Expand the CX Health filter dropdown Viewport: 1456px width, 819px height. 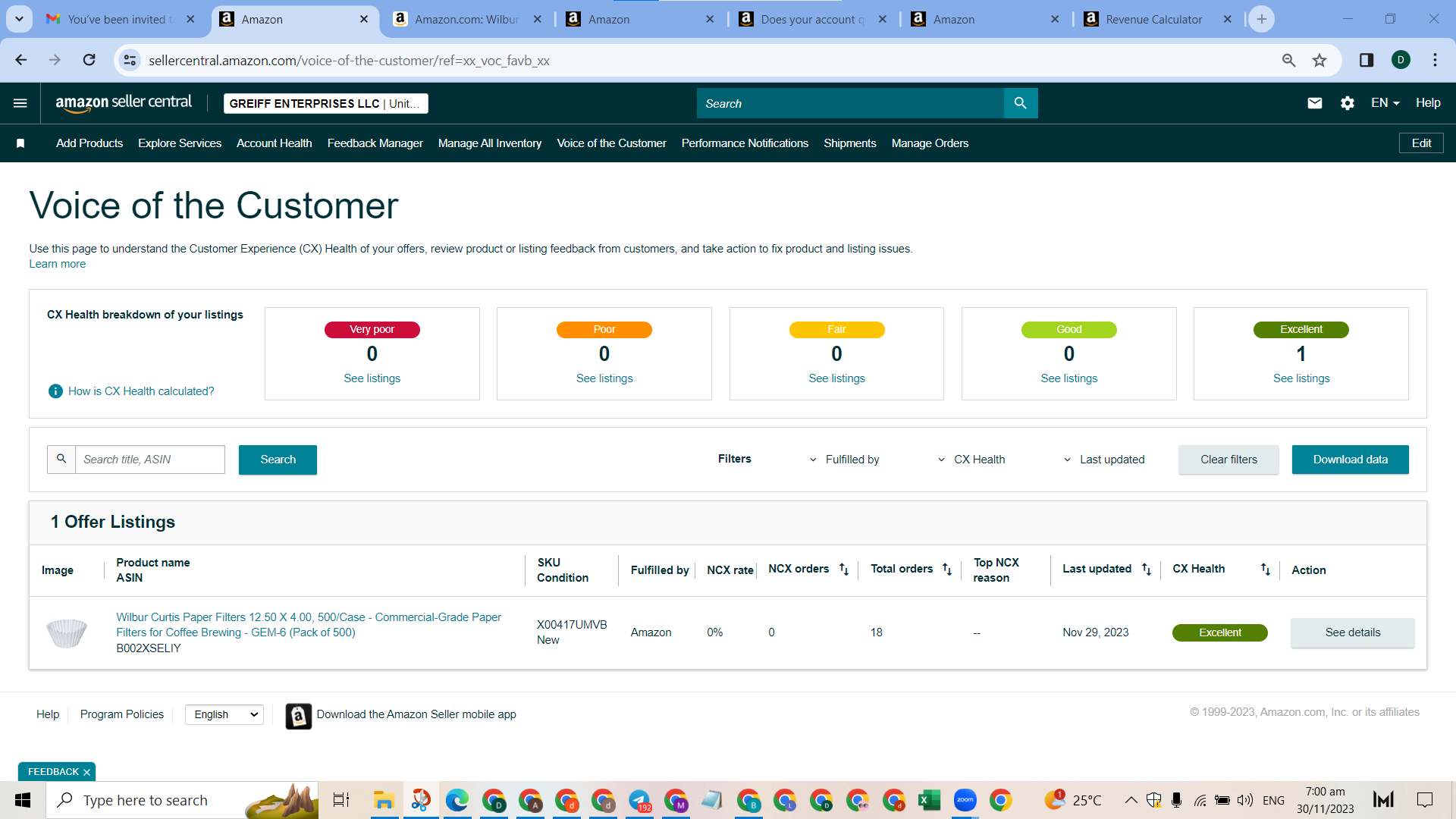coord(971,460)
